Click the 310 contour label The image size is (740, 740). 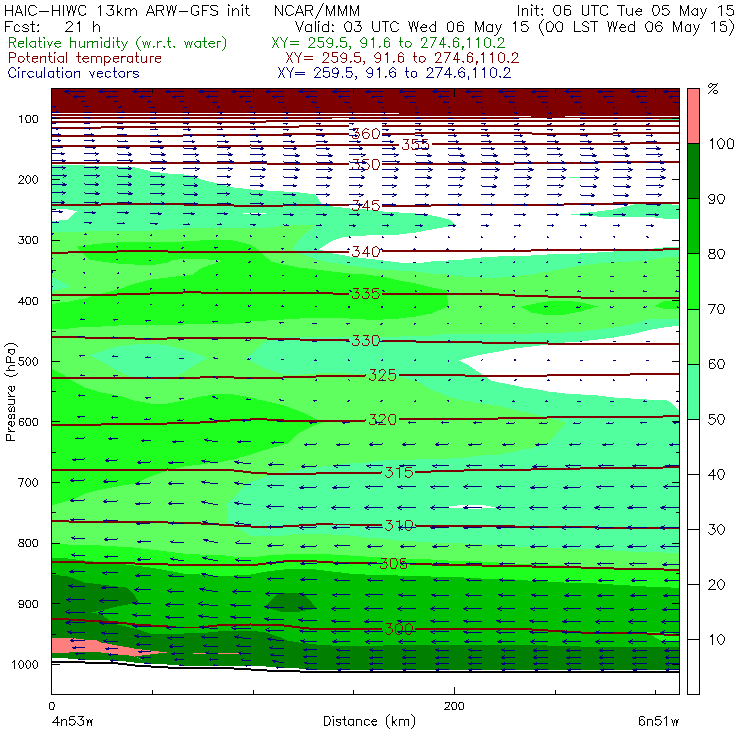(x=399, y=525)
